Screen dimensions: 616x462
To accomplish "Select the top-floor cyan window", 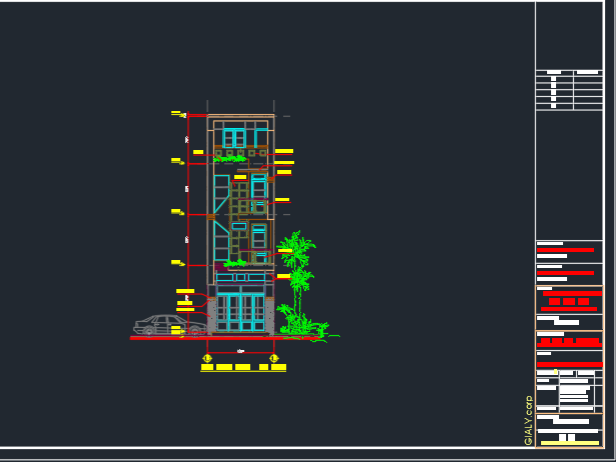I will 234,137.
